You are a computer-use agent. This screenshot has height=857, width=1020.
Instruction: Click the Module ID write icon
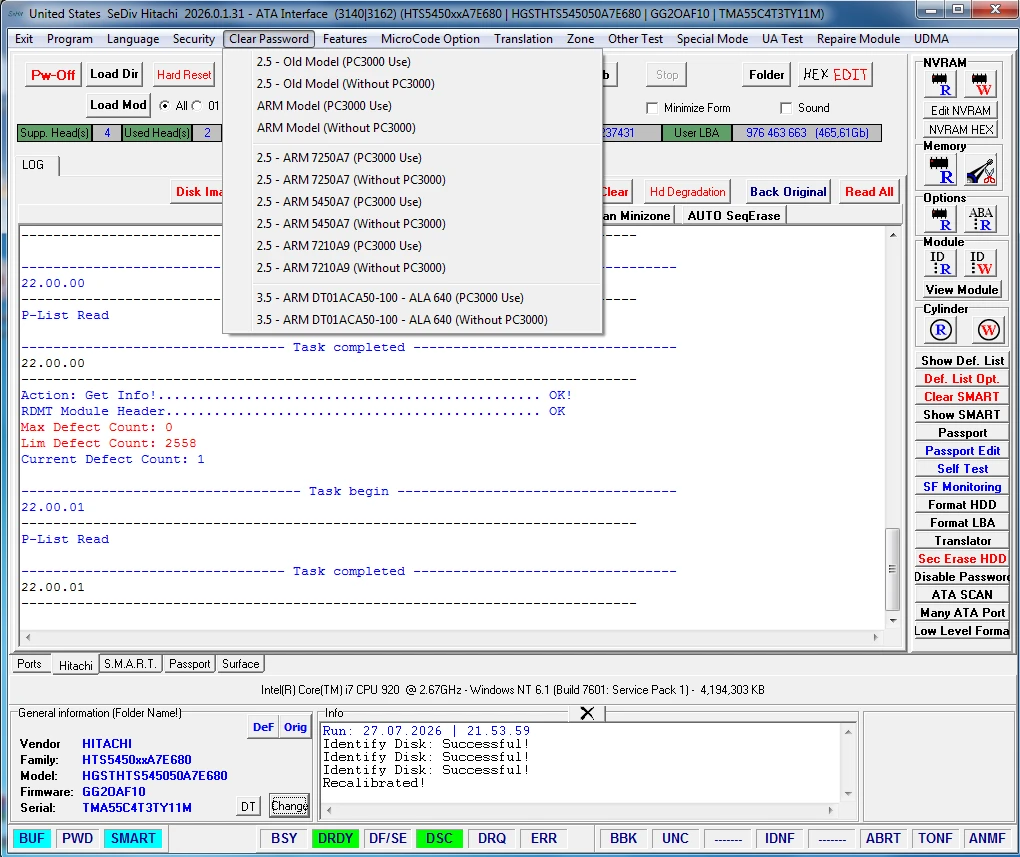[980, 263]
